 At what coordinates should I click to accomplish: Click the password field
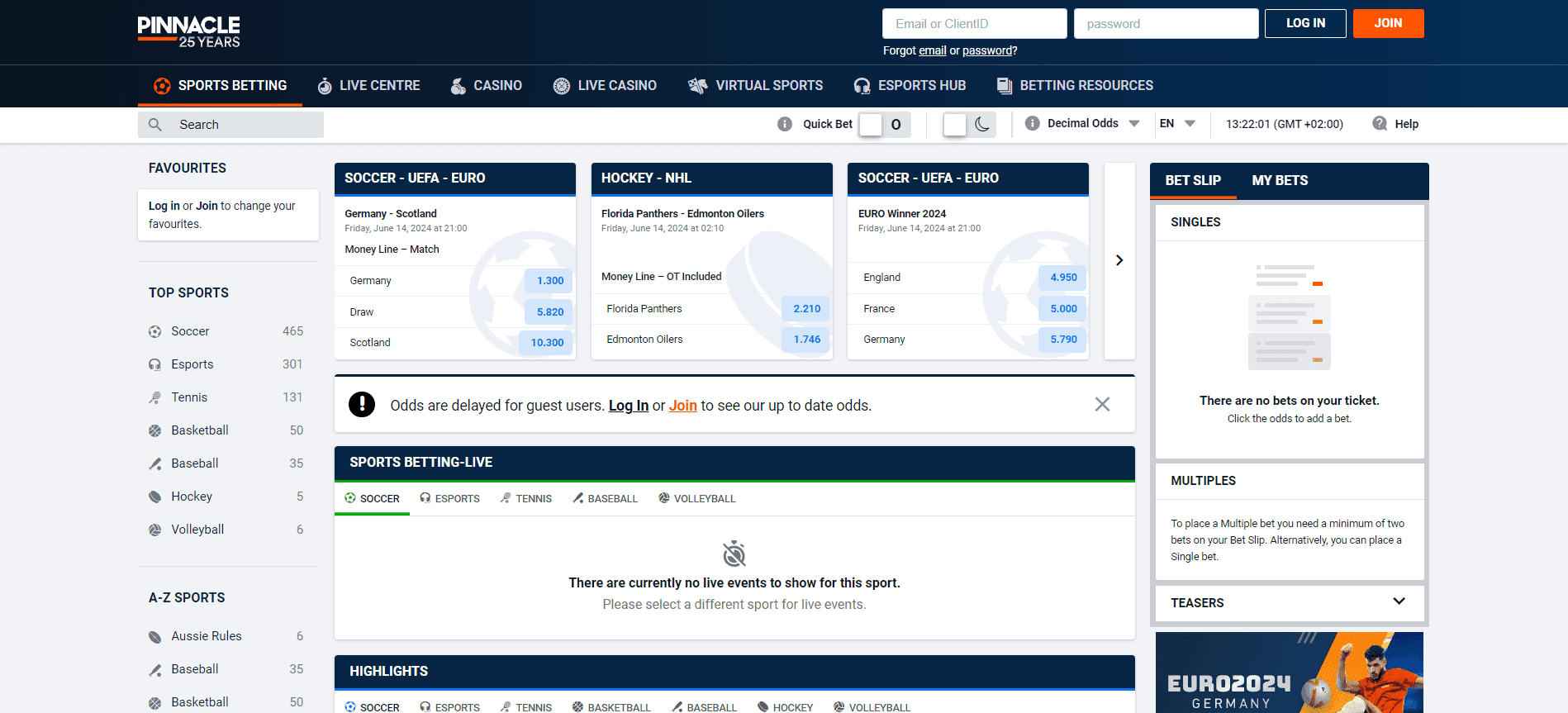tap(1166, 24)
